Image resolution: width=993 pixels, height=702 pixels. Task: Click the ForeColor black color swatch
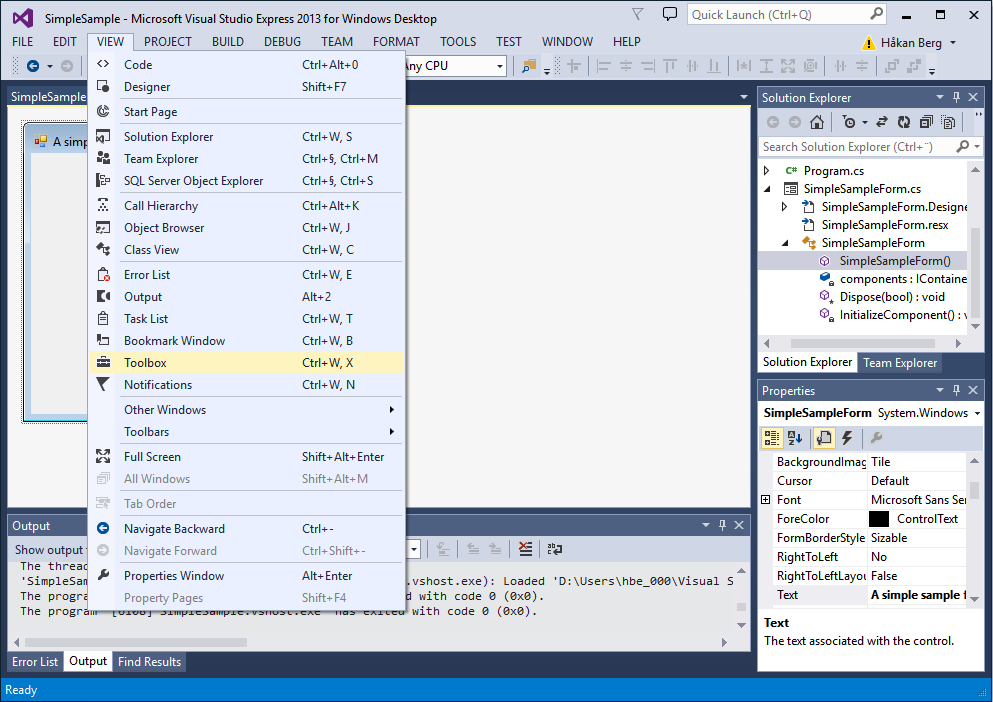879,519
